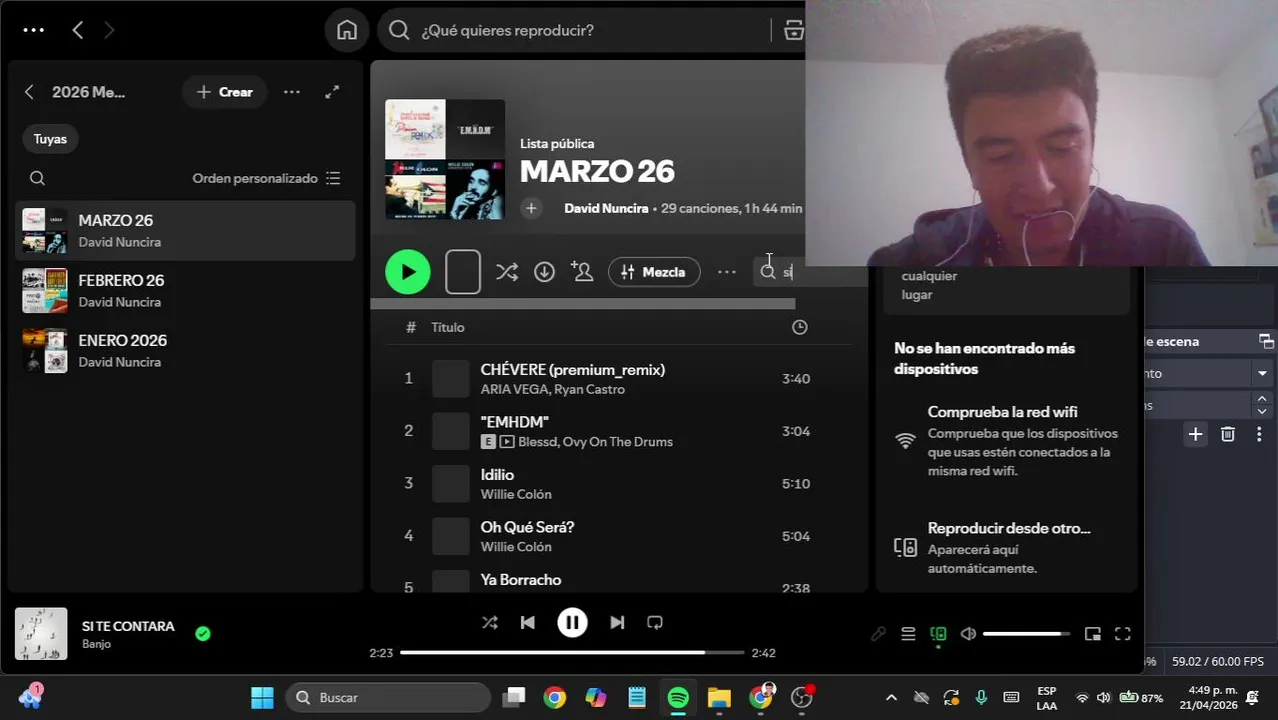Toggle shuffle in the player bar

click(490, 622)
